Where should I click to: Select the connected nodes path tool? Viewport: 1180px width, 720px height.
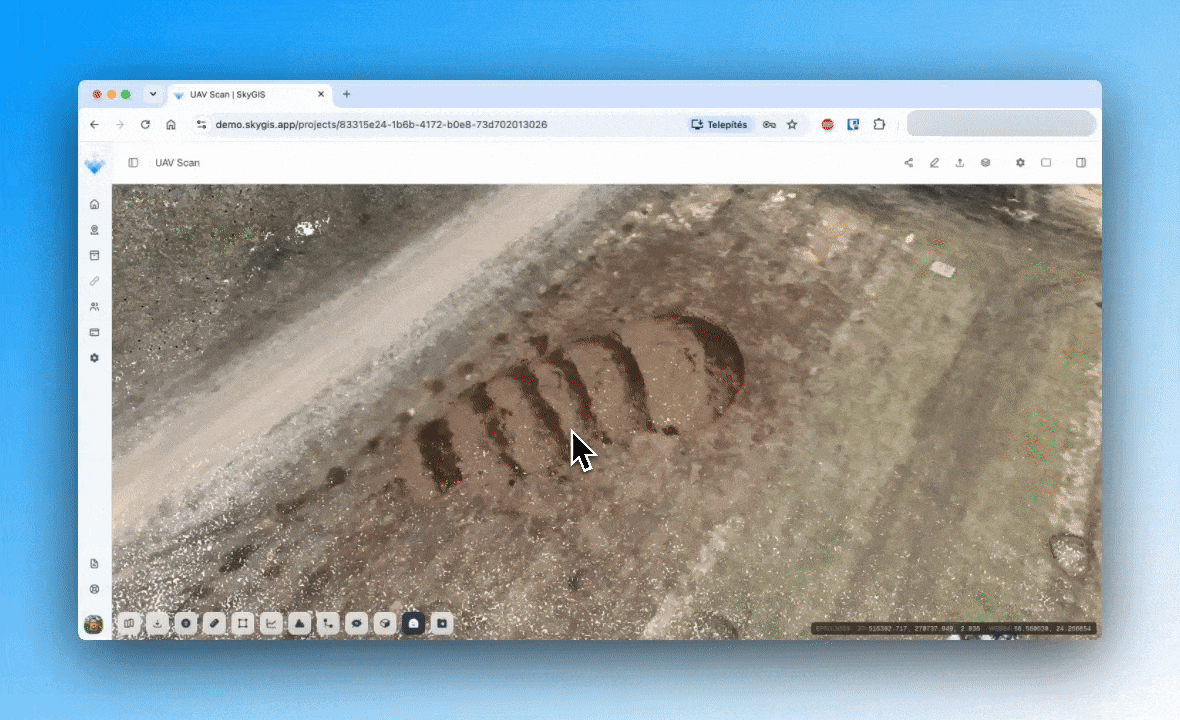[328, 623]
